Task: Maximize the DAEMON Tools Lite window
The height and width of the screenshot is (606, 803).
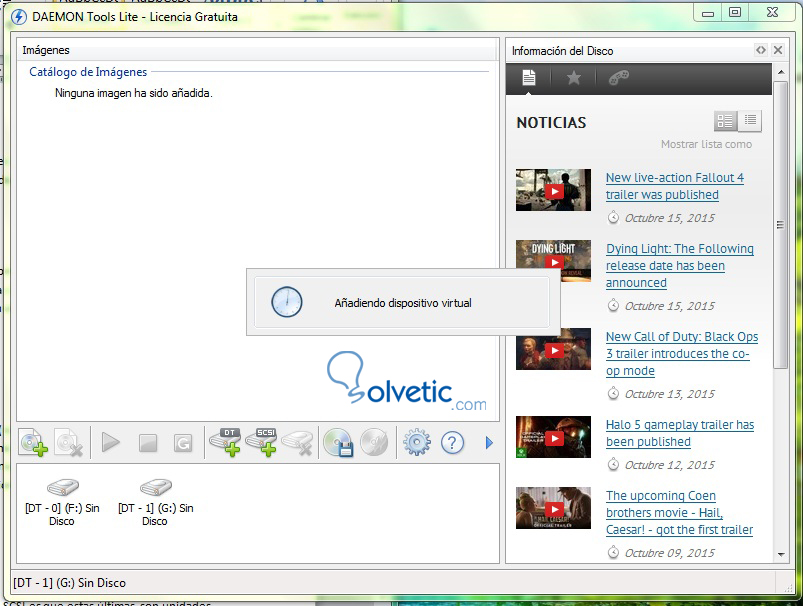Action: pyautogui.click(x=735, y=13)
